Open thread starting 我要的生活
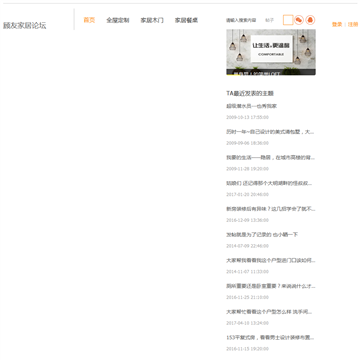This screenshot has width=360, height=360. [270, 157]
